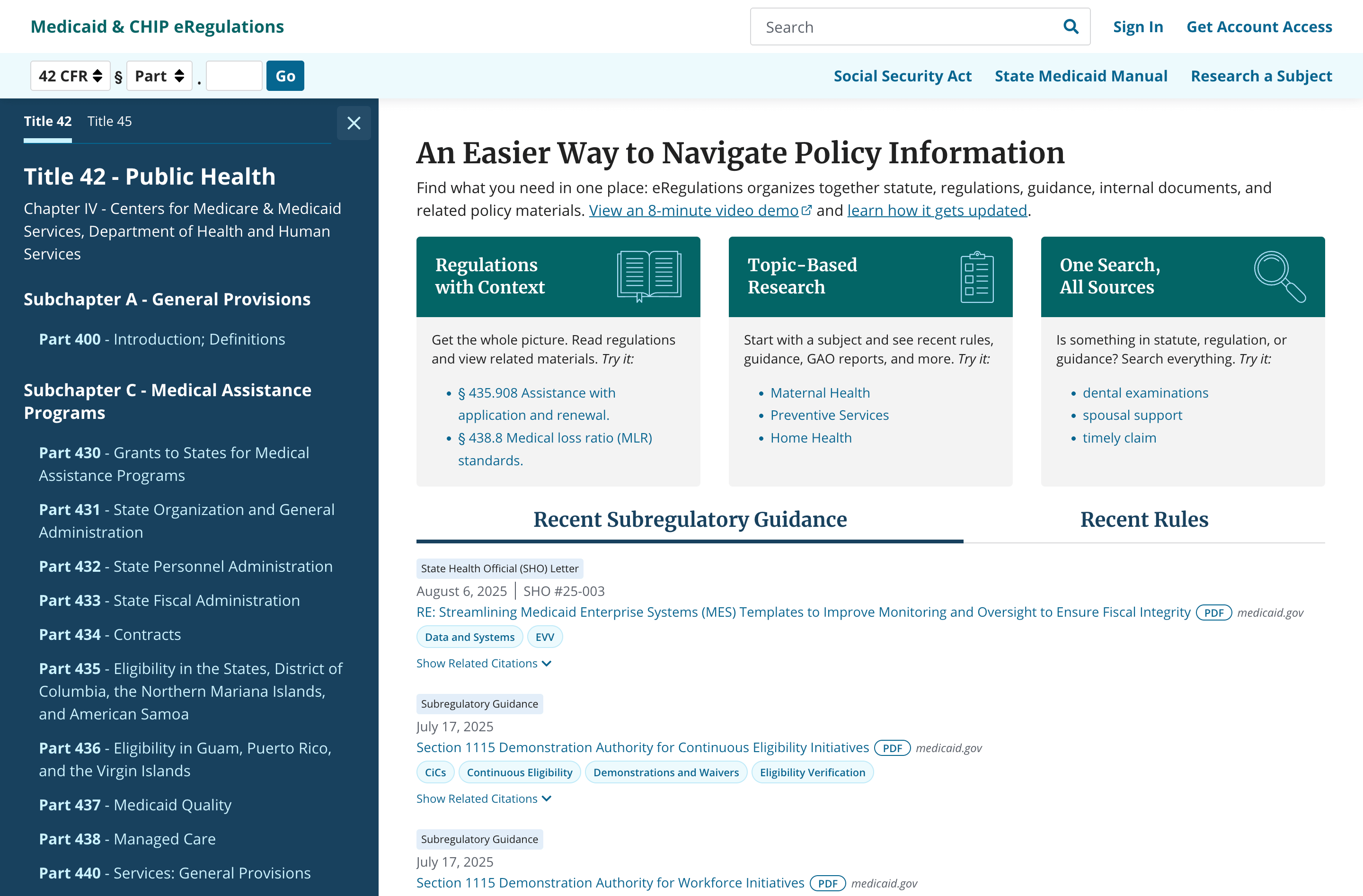The width and height of the screenshot is (1363, 896).
Task: Open Part 434 Contracts
Action: (x=110, y=634)
